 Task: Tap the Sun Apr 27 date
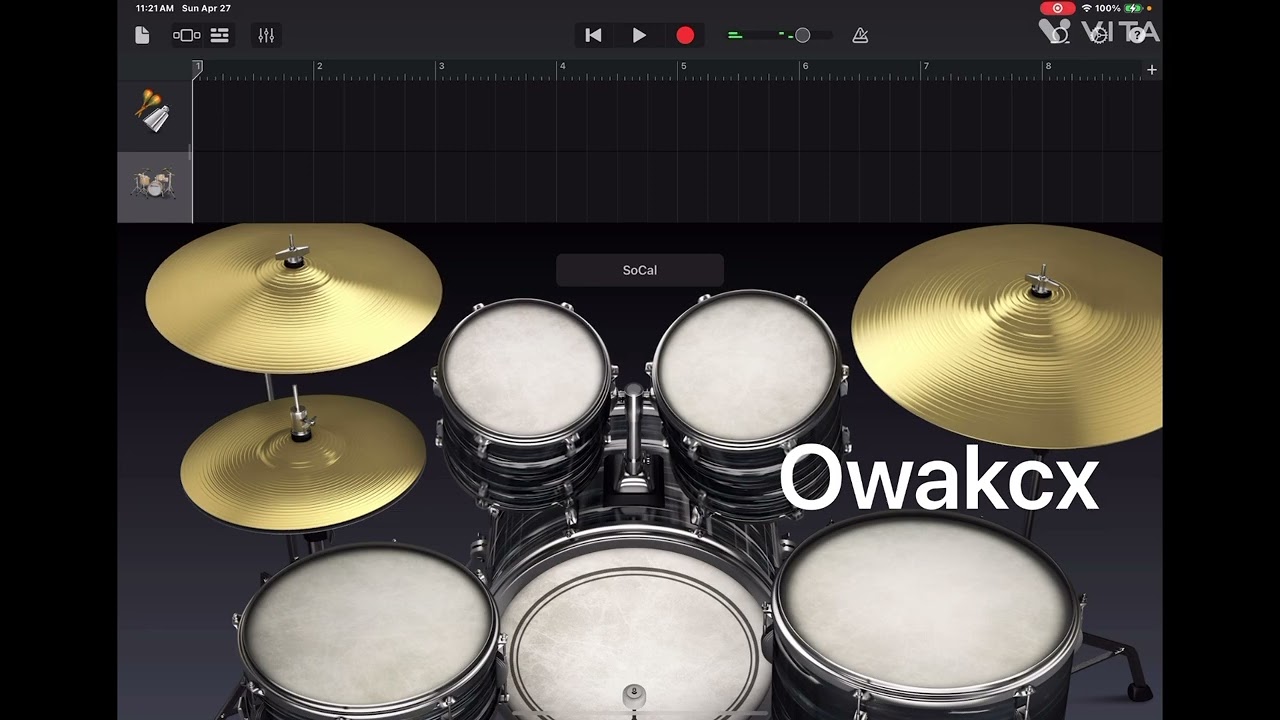(x=206, y=8)
